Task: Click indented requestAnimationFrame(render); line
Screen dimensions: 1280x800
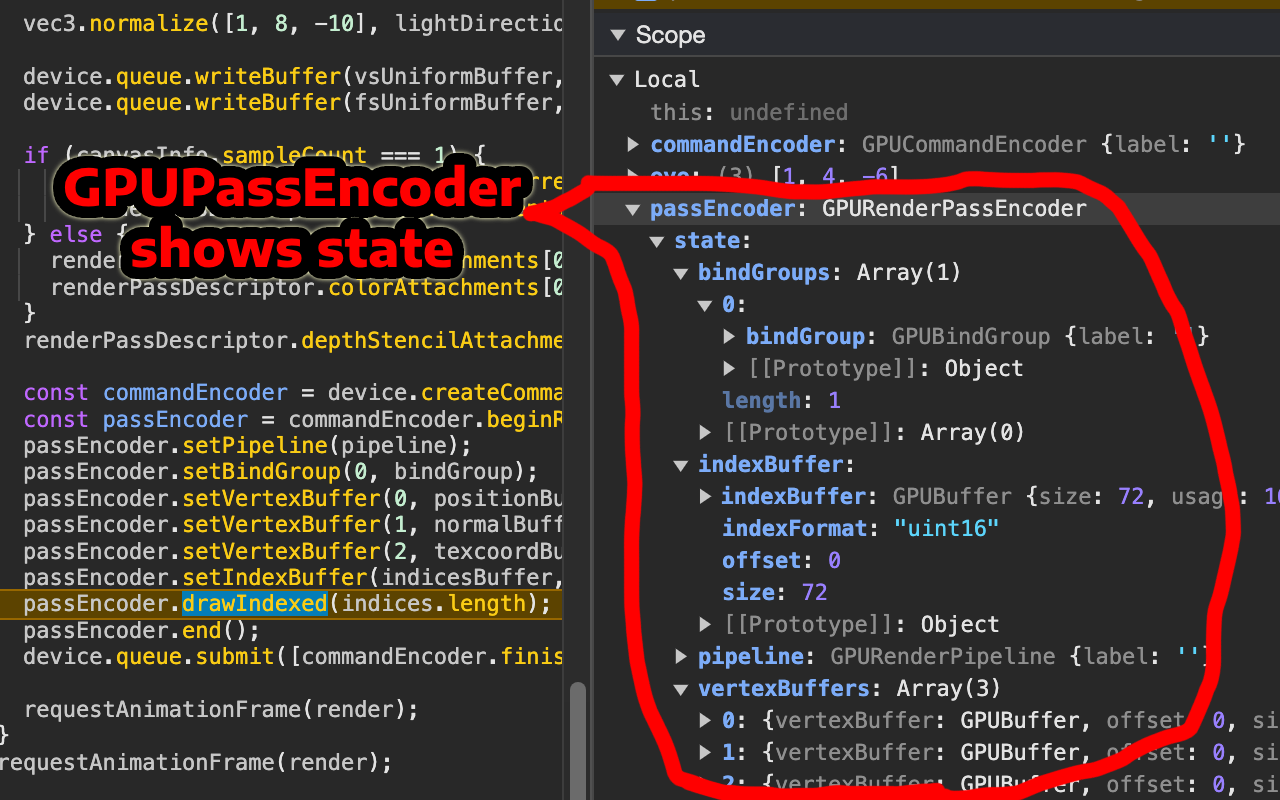Action: (x=220, y=710)
